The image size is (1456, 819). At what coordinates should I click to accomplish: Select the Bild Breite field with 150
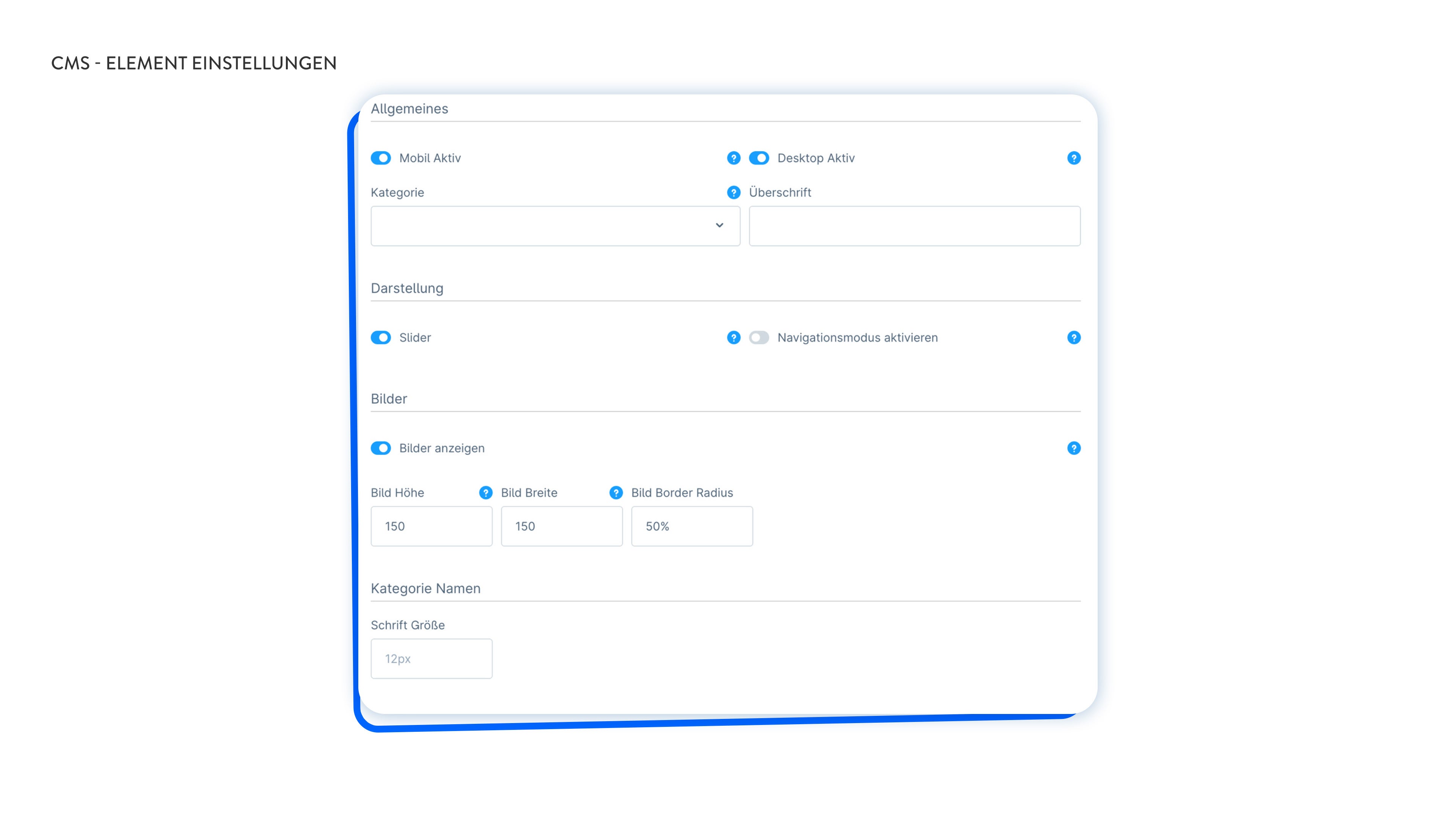[561, 526]
